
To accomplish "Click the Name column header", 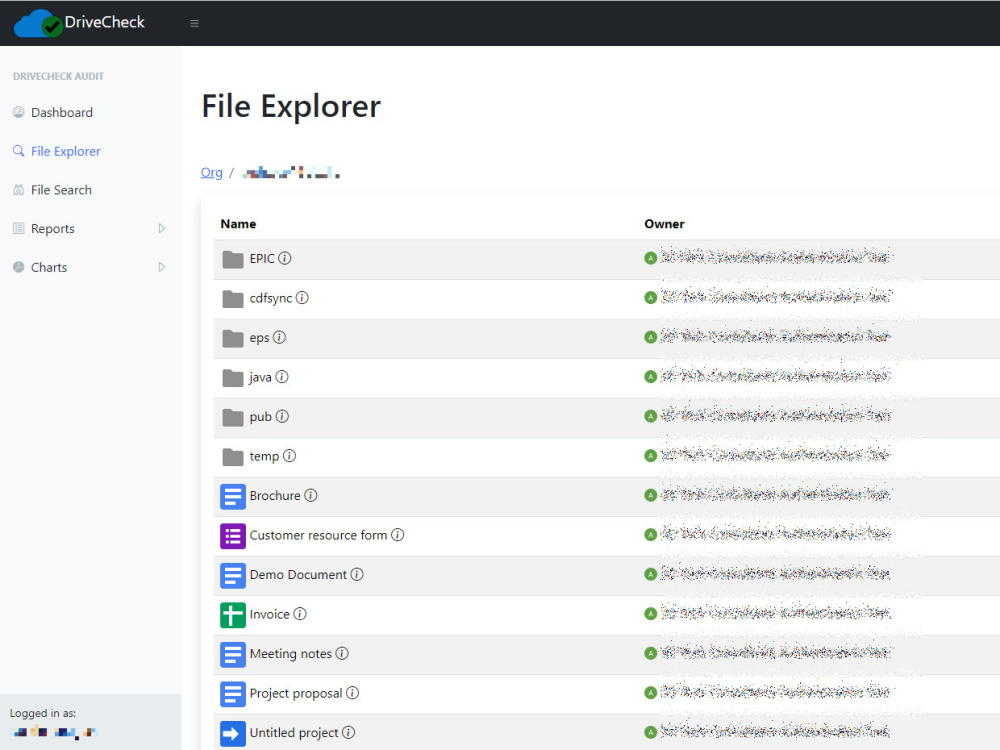I will pos(238,224).
